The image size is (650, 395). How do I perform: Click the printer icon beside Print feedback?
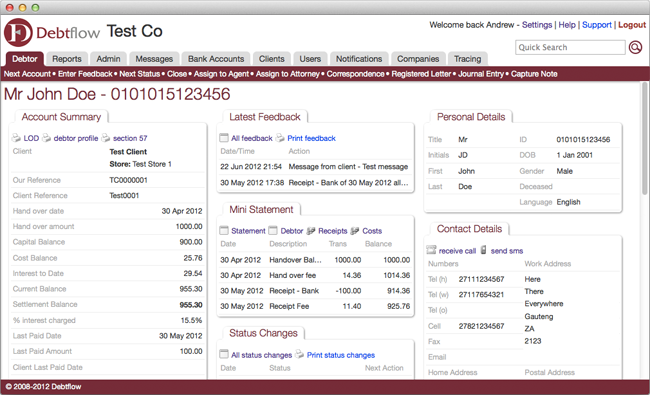point(280,138)
